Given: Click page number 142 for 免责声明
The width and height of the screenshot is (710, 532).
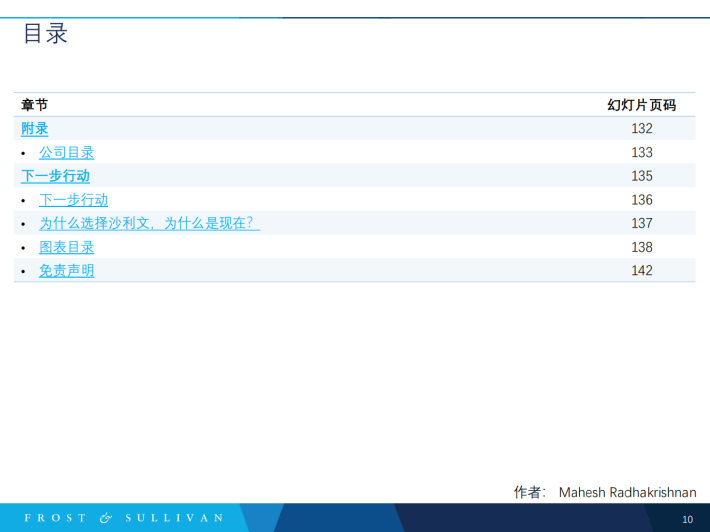Looking at the screenshot, I should [641, 271].
